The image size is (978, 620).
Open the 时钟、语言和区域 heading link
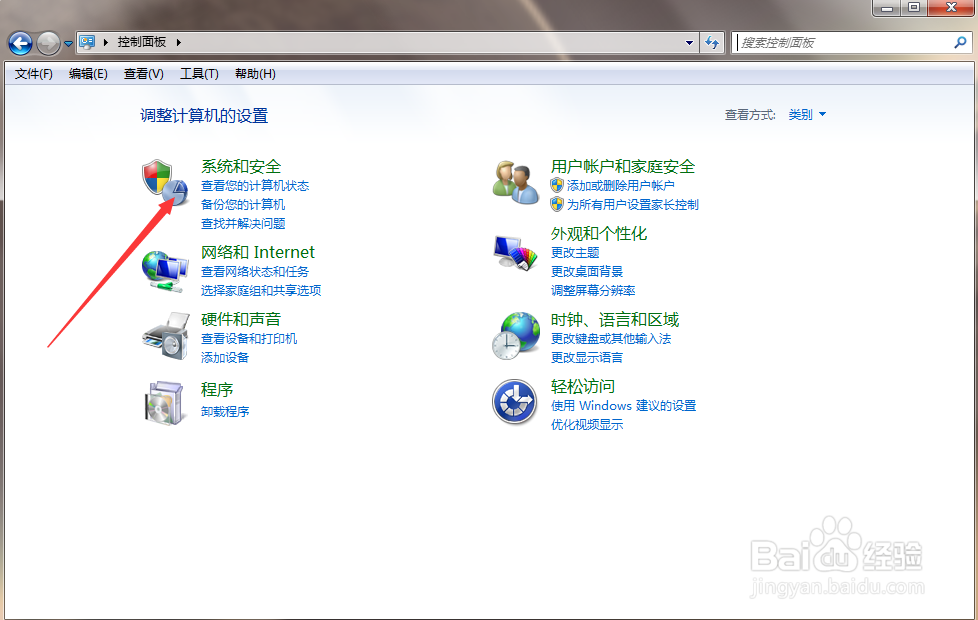(x=614, y=320)
